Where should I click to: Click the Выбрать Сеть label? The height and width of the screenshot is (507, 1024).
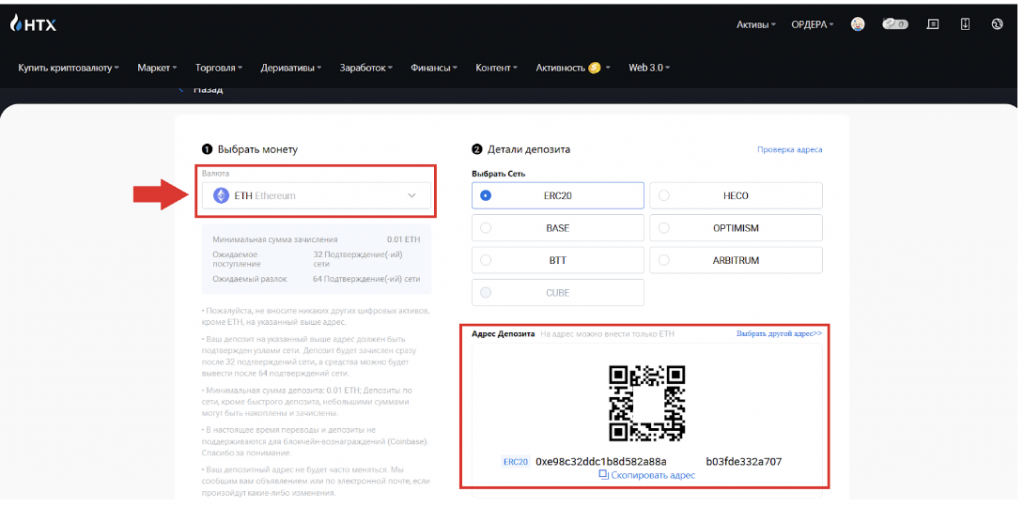(x=498, y=174)
